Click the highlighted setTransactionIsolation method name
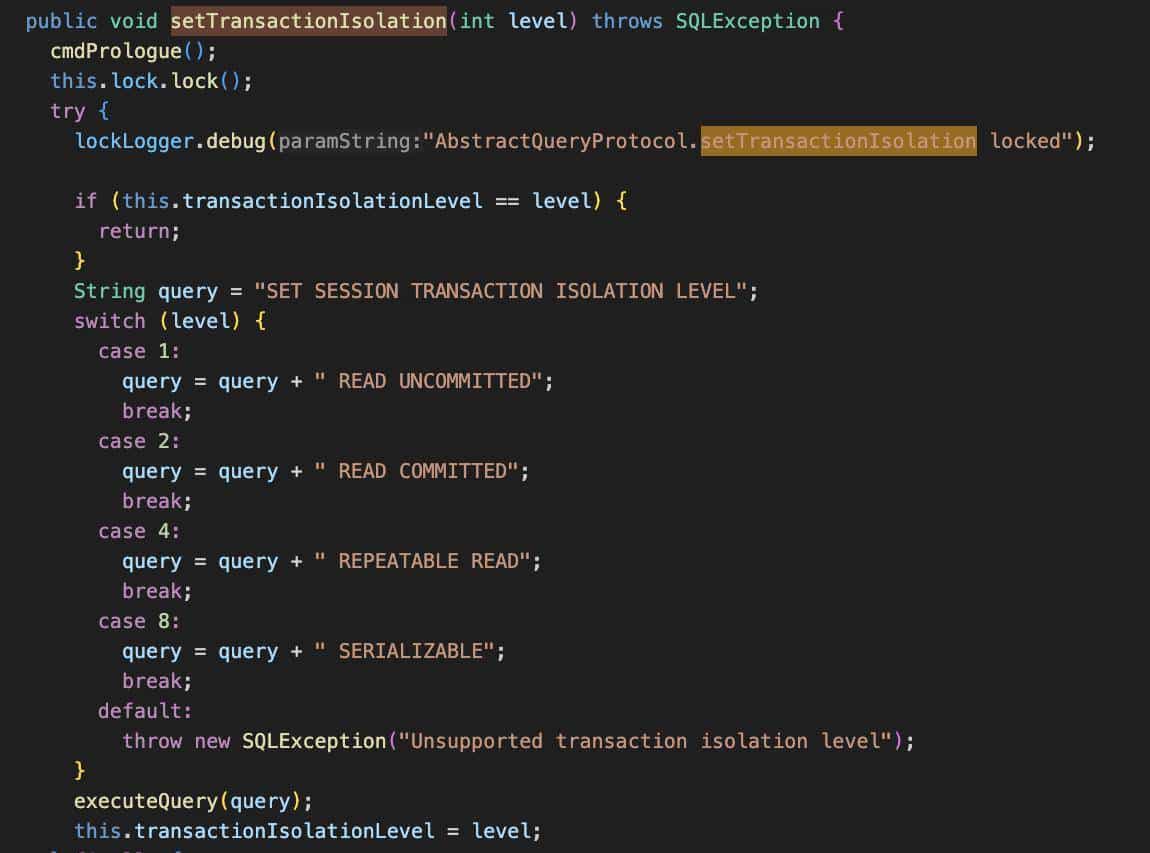 [308, 21]
